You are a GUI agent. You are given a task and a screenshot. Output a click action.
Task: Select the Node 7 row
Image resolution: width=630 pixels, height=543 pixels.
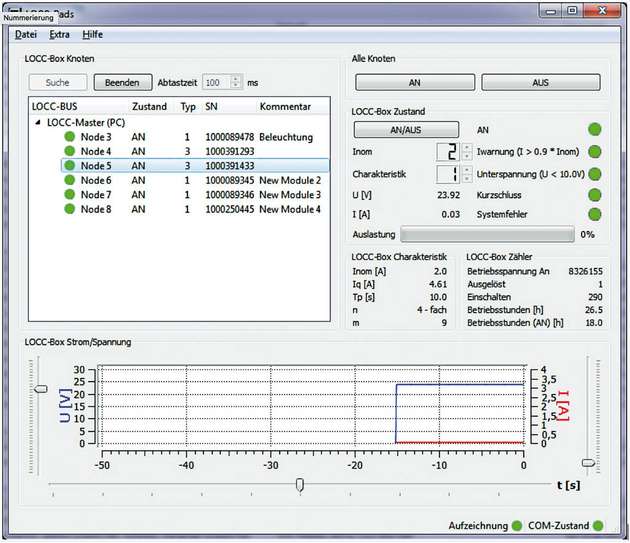click(x=195, y=195)
